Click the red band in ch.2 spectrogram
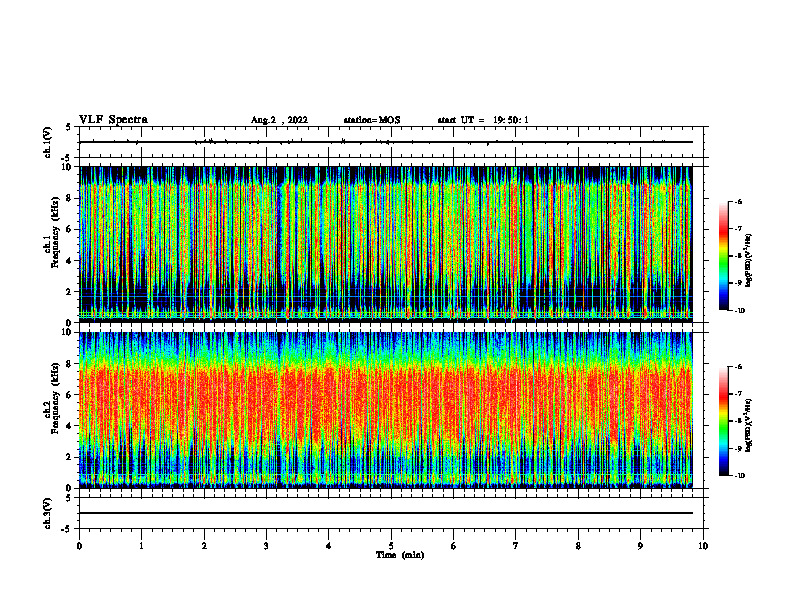 386,399
